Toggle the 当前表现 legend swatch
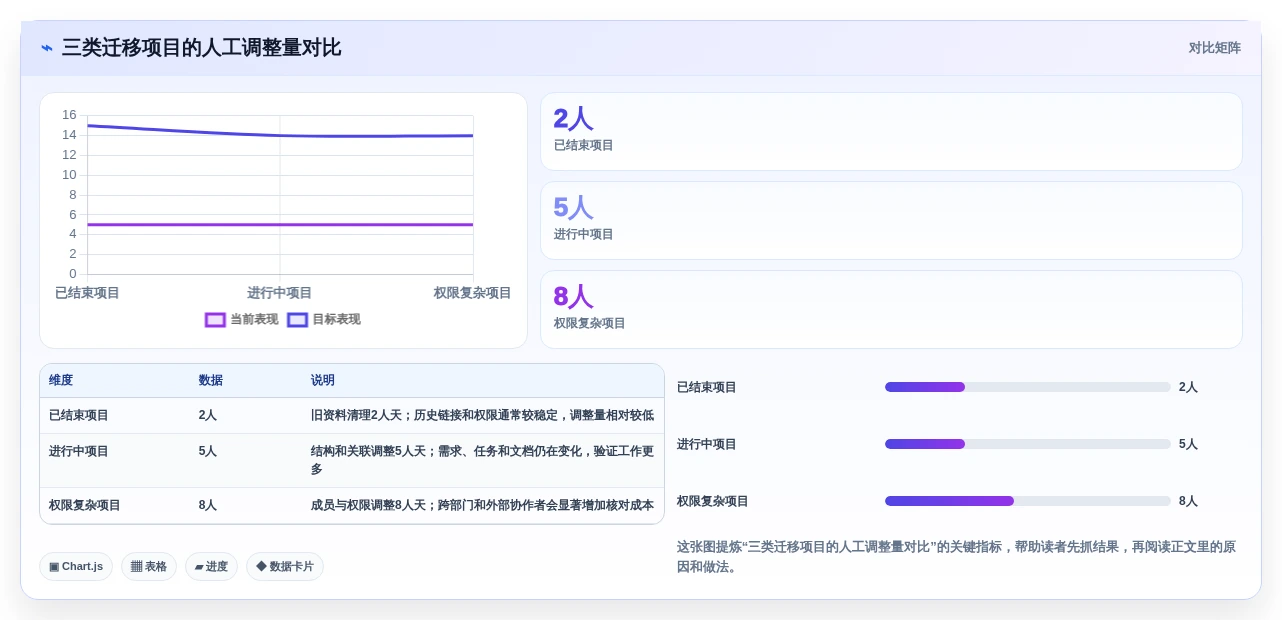Image resolution: width=1282 pixels, height=620 pixels. (x=215, y=320)
